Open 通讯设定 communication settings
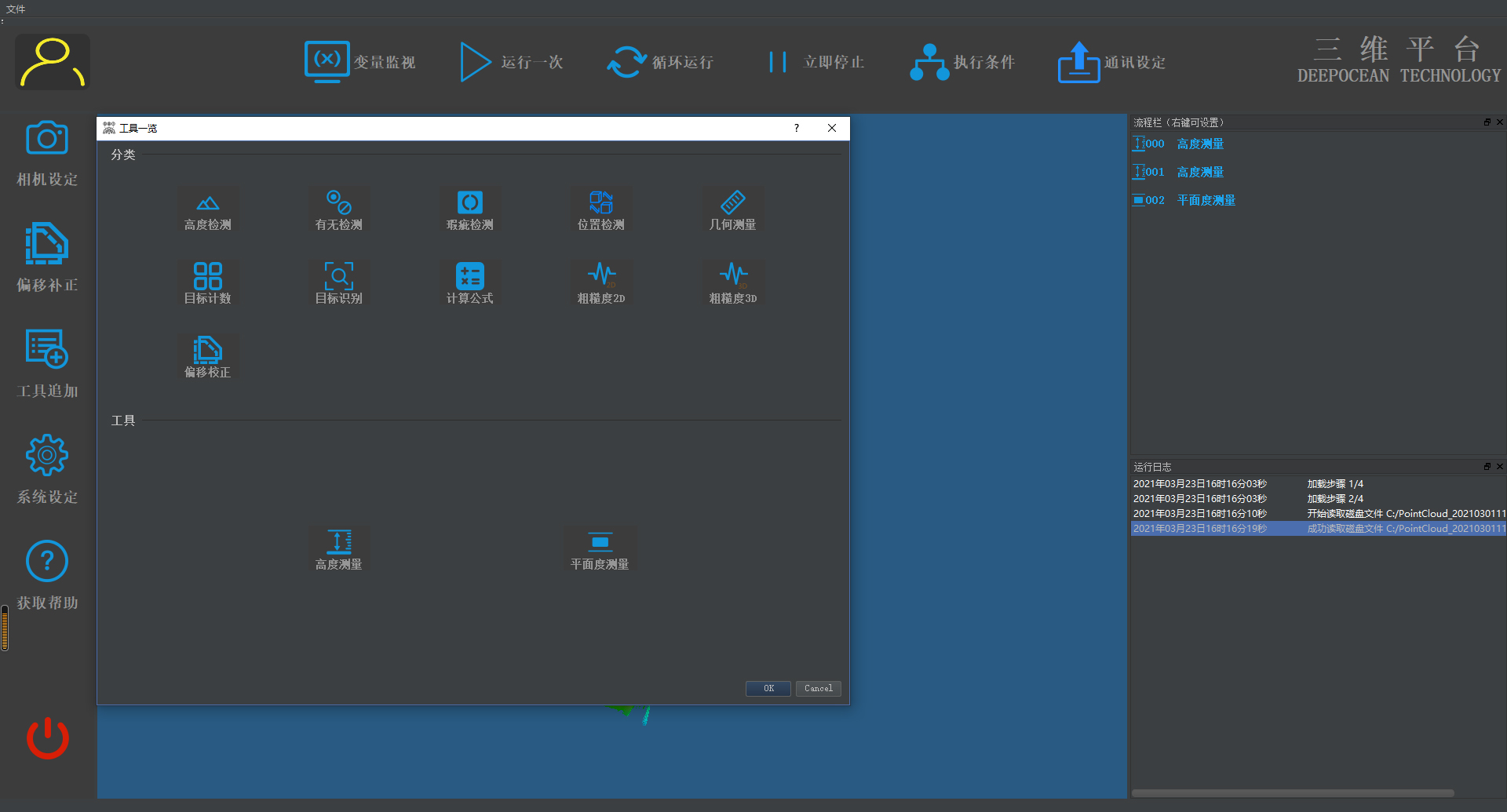Screen dimensions: 1507x812 point(1111,62)
